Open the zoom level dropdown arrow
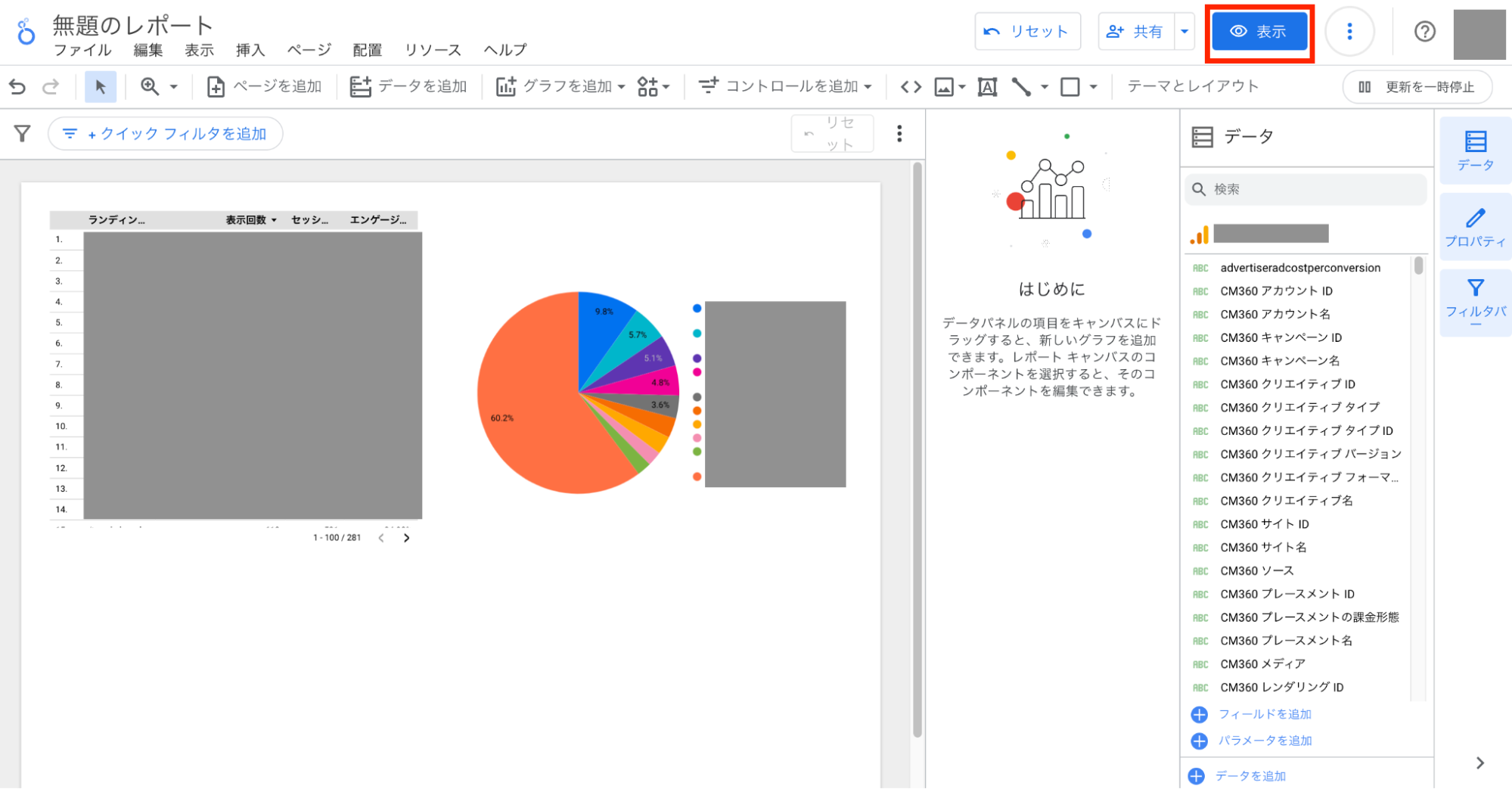 pyautogui.click(x=173, y=87)
